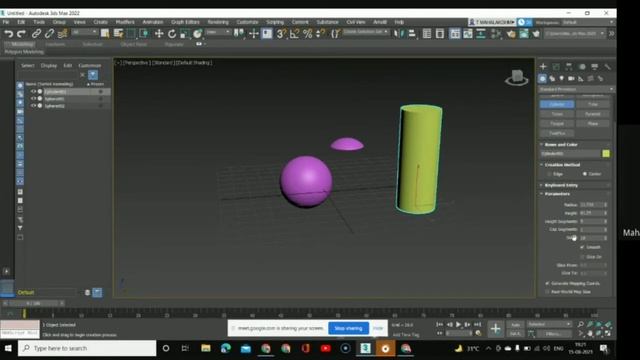Click the Render Production teapot icon
The width and height of the screenshot is (640, 360).
tap(536, 34)
